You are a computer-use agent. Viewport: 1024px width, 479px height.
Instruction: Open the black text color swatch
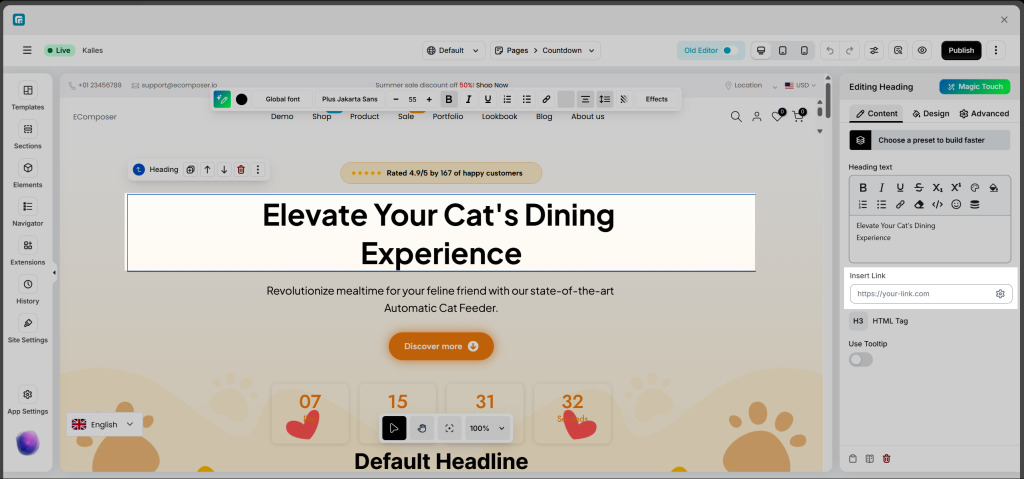point(241,99)
